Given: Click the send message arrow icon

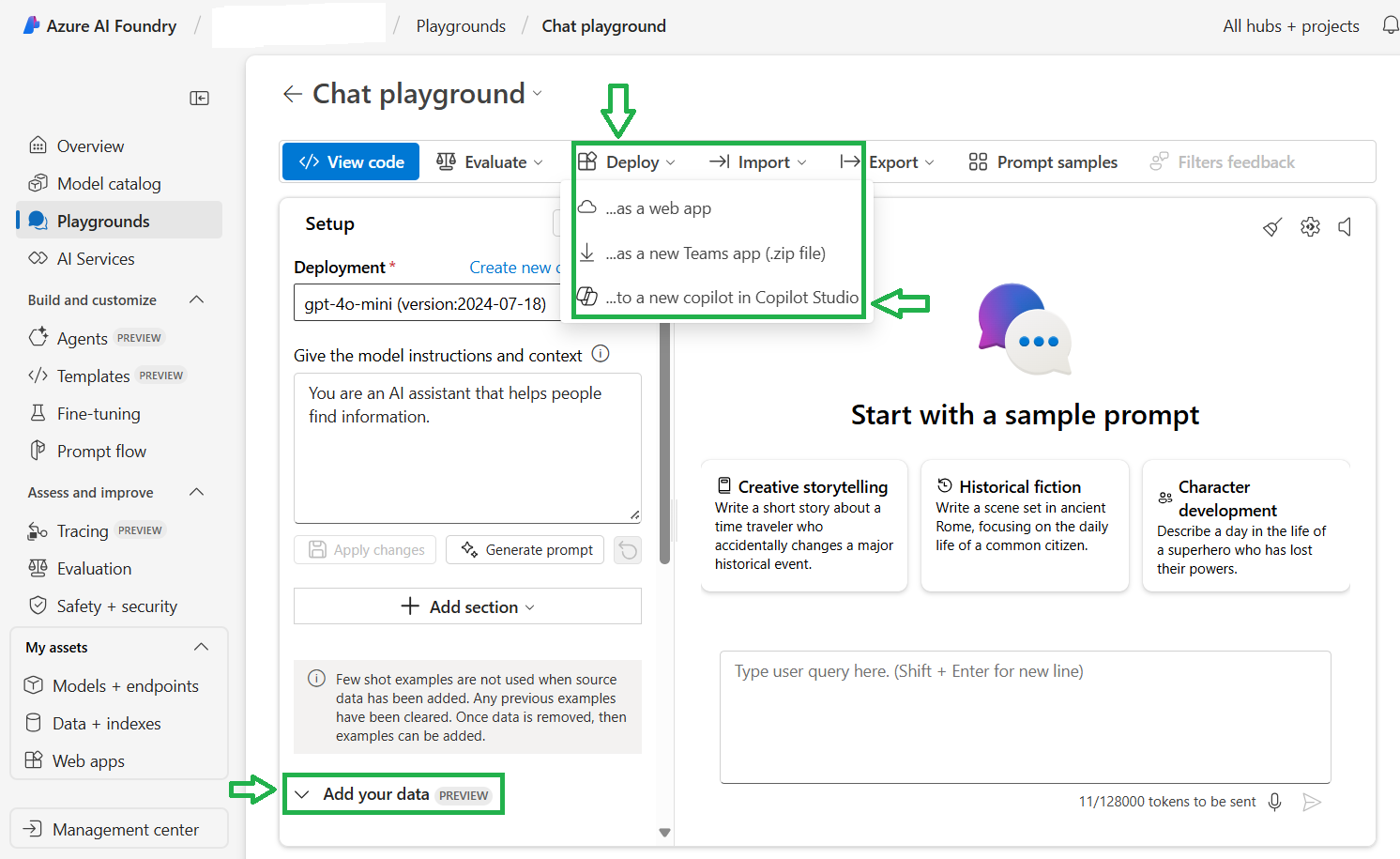Looking at the screenshot, I should [1312, 802].
